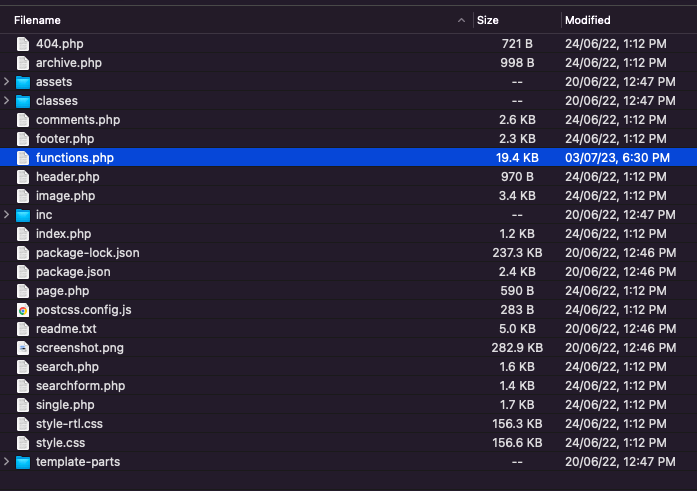Click the 156.6 KB size value
The height and width of the screenshot is (491, 697).
point(517,443)
